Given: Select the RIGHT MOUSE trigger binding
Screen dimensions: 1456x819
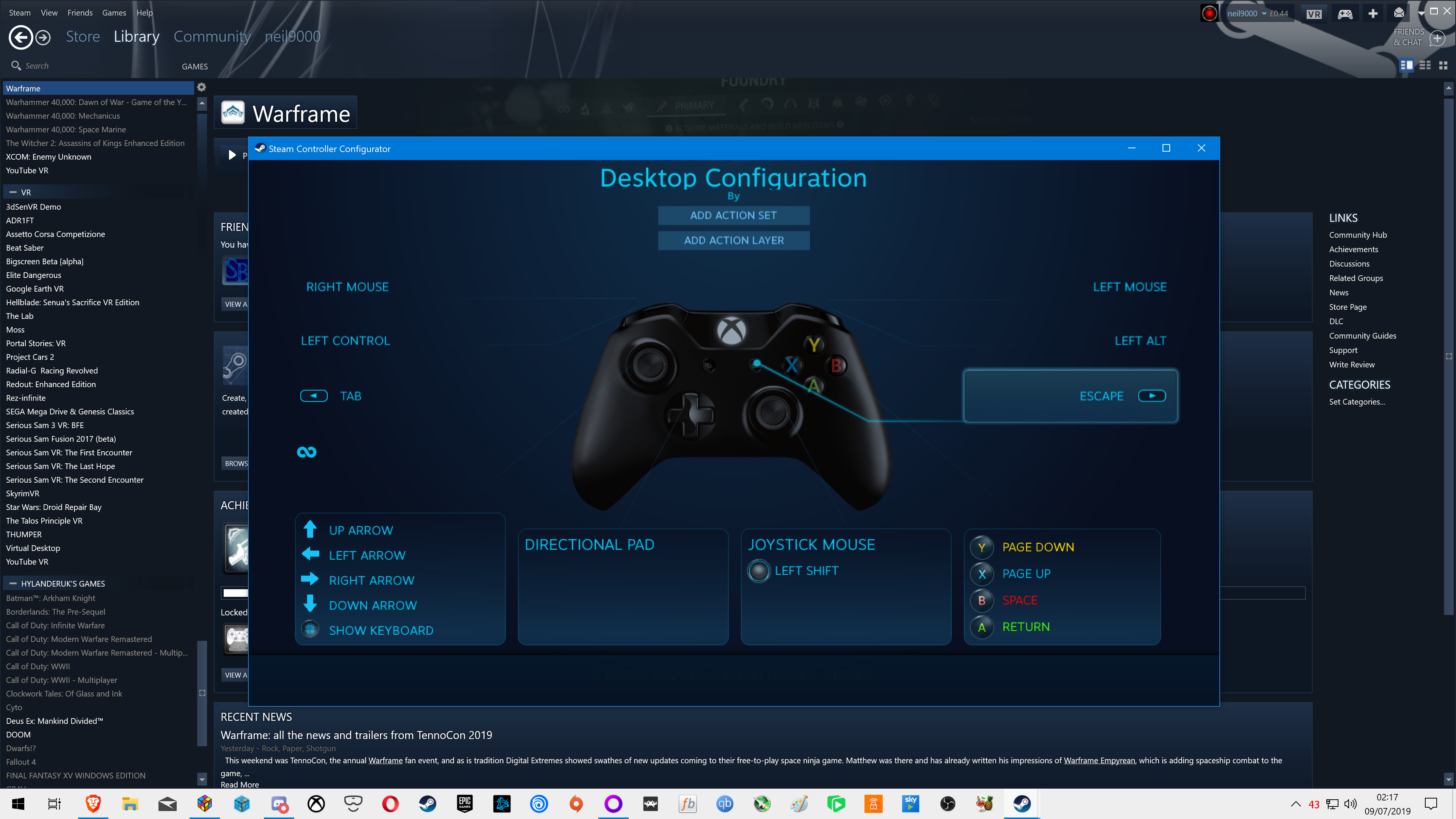Looking at the screenshot, I should click(x=347, y=287).
